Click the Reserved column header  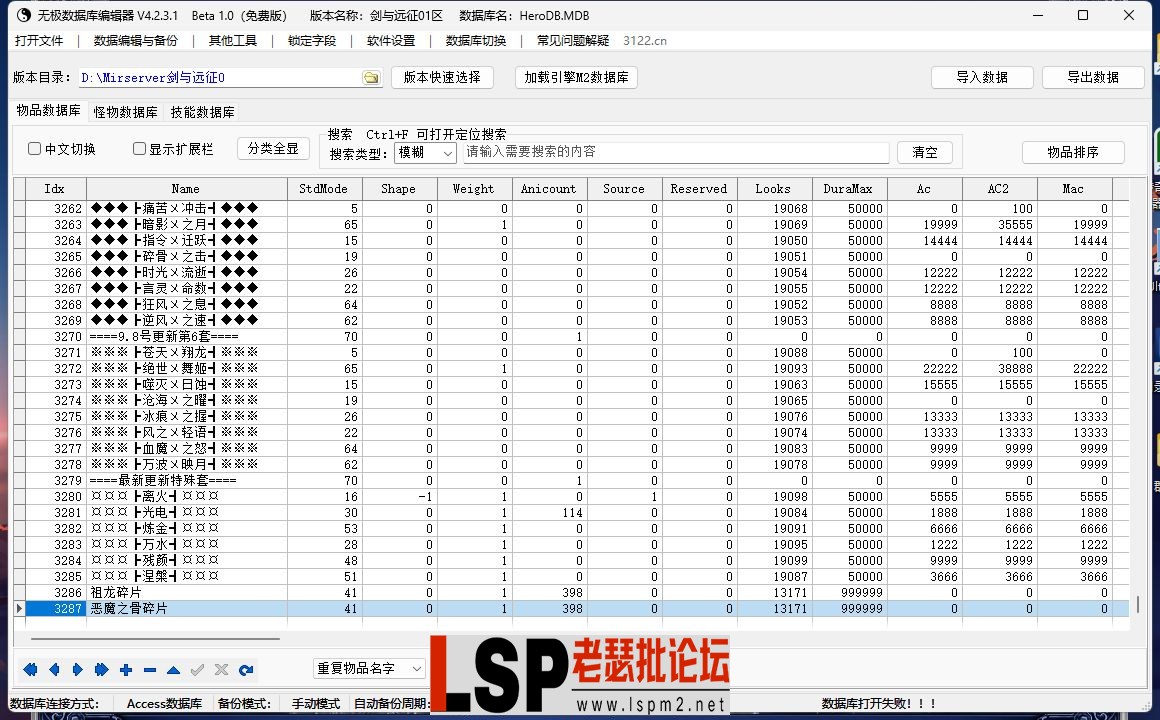698,189
